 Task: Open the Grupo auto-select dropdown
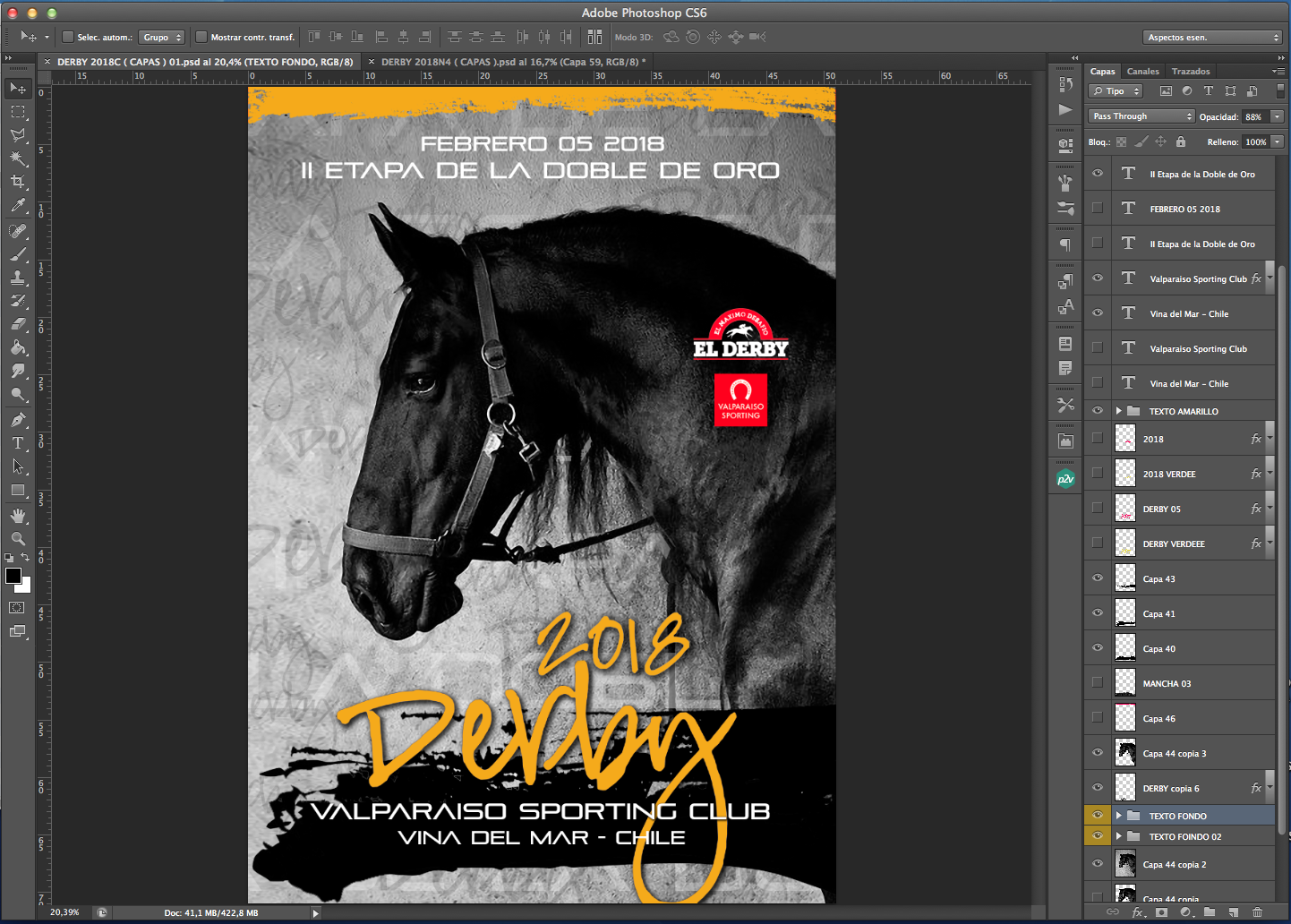pos(162,37)
